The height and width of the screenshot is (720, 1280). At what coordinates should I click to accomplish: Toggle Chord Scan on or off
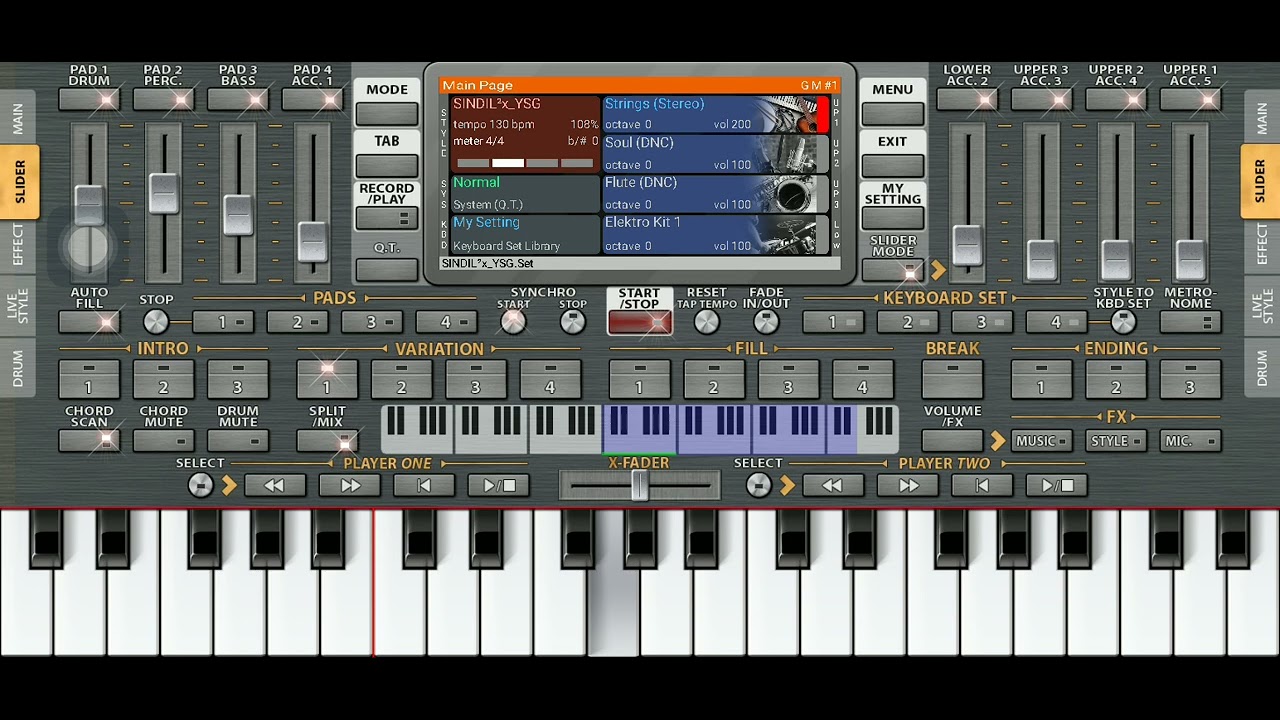89,440
